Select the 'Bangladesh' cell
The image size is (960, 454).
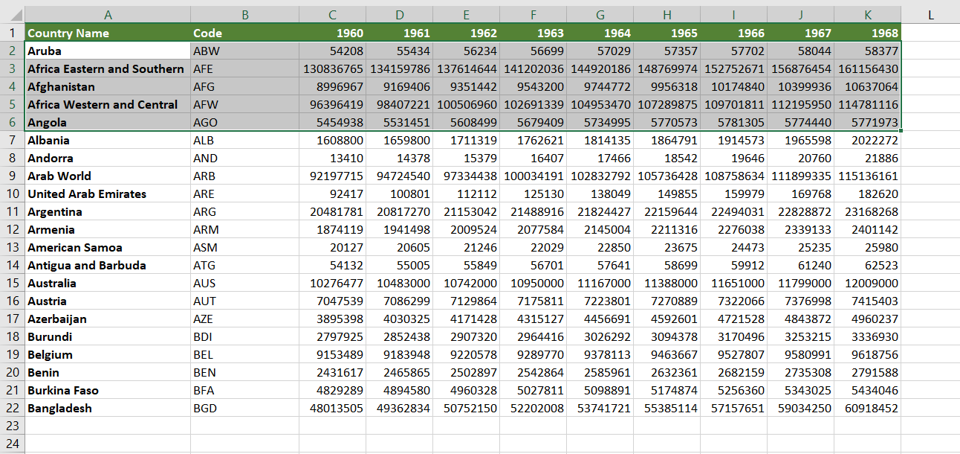[x=108, y=408]
